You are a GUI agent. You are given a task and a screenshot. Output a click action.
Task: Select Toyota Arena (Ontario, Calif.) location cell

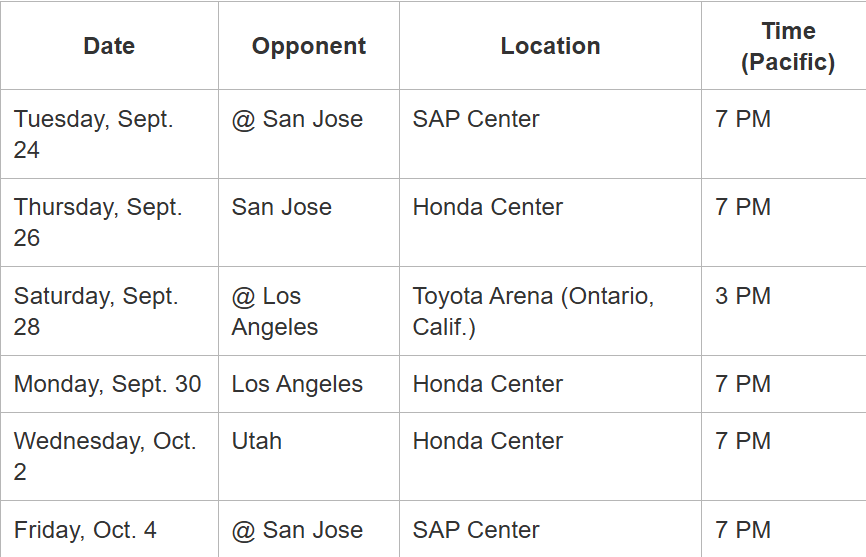coord(533,311)
